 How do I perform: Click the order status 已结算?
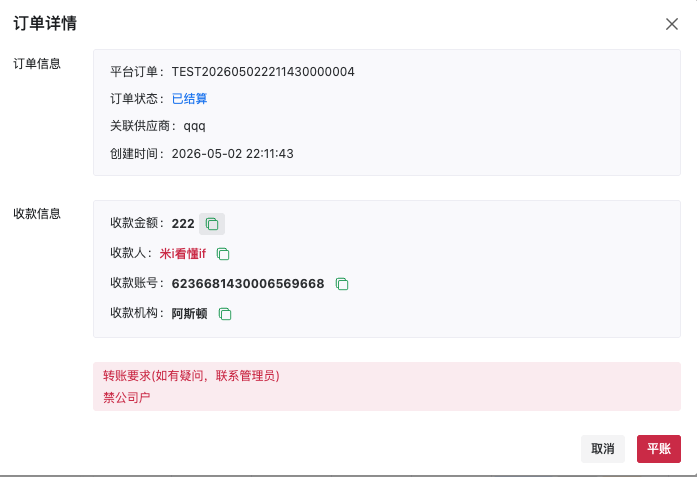[190, 99]
